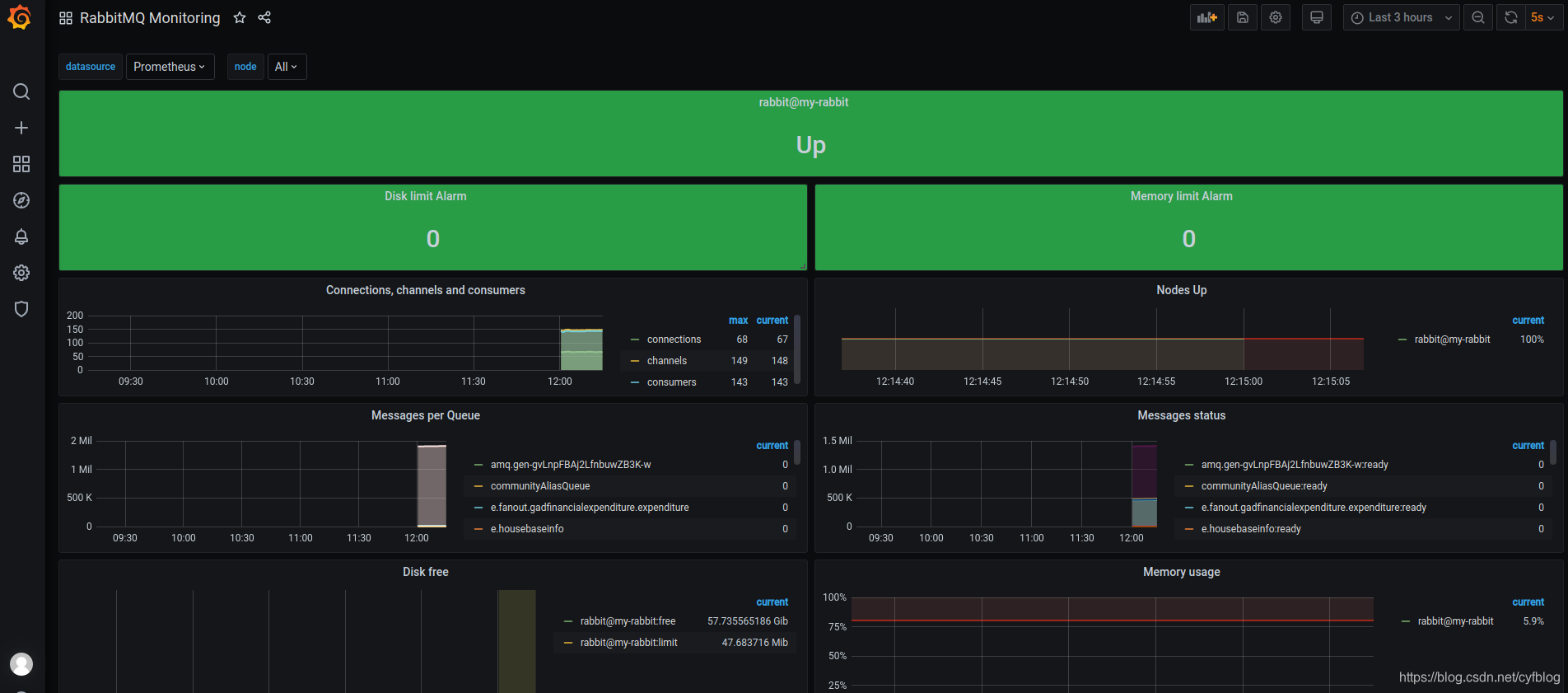The image size is (1568, 693).
Task: Select amq.gen-gvLnpFBAj2LfnbuwZB3K-w legend entry
Action: [x=571, y=465]
